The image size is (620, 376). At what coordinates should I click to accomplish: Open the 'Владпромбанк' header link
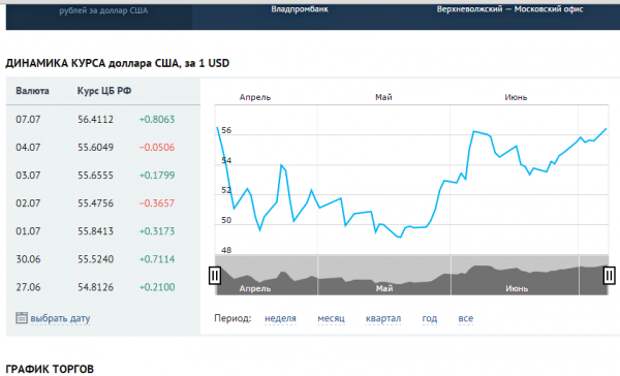pos(299,9)
